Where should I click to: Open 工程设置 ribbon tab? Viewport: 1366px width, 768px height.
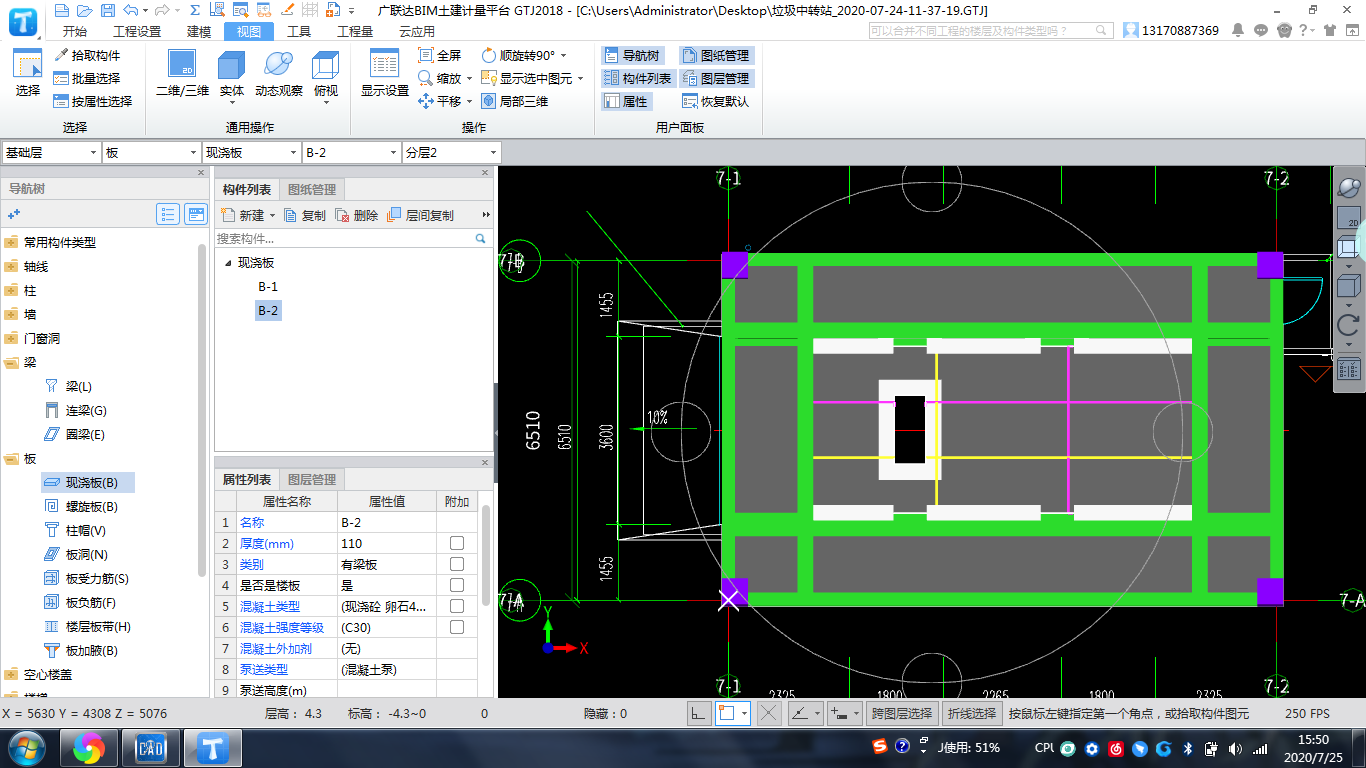[137, 31]
